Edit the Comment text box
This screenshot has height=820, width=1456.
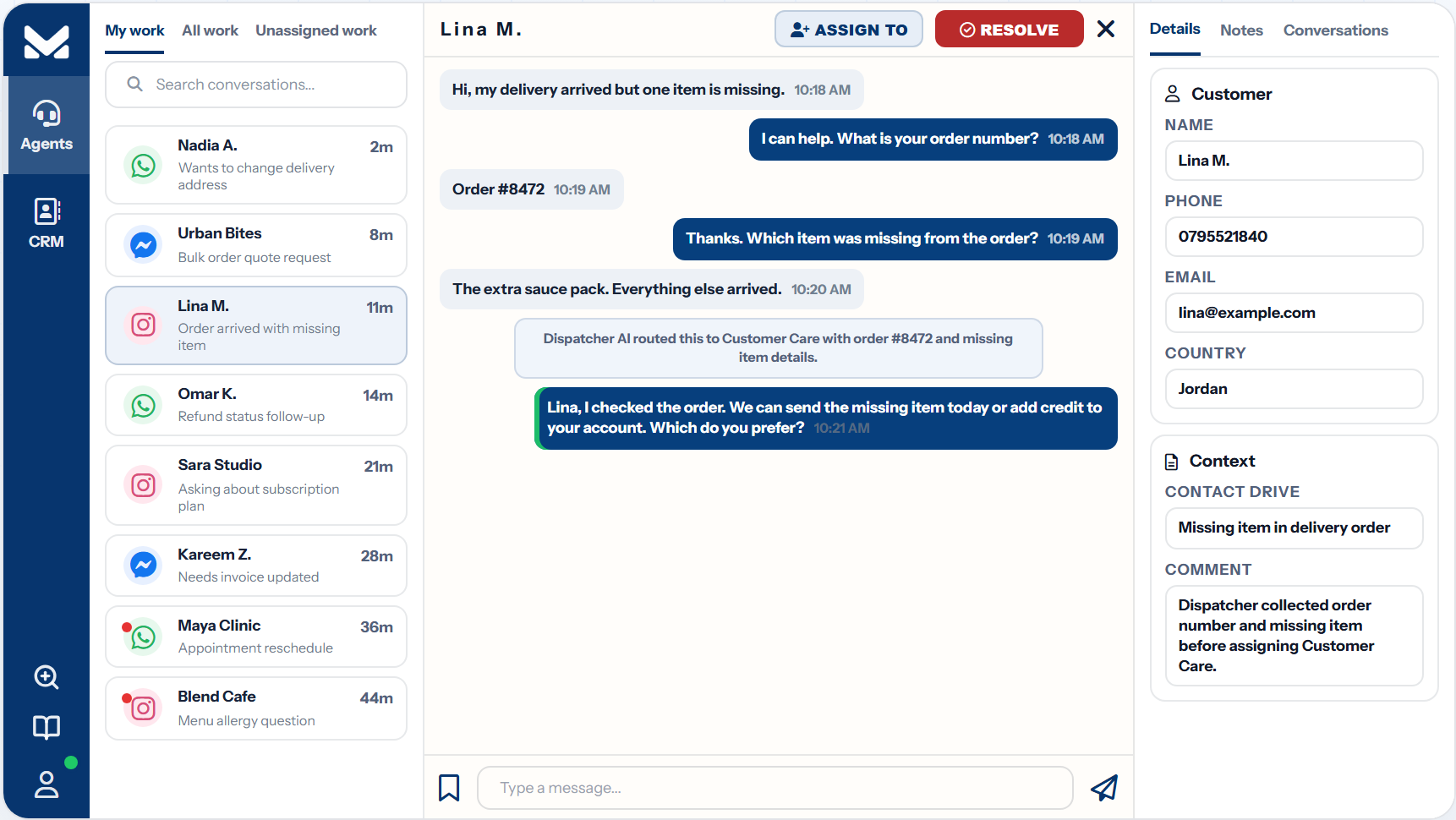click(1295, 636)
